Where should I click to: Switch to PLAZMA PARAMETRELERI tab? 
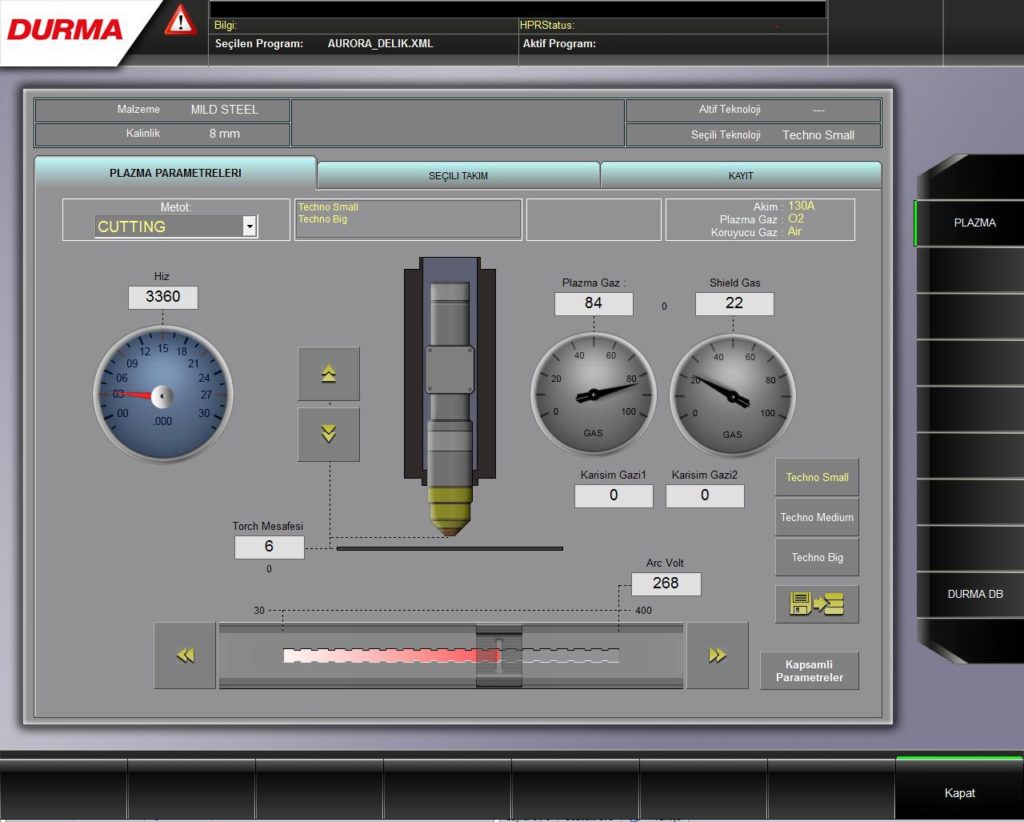click(175, 173)
